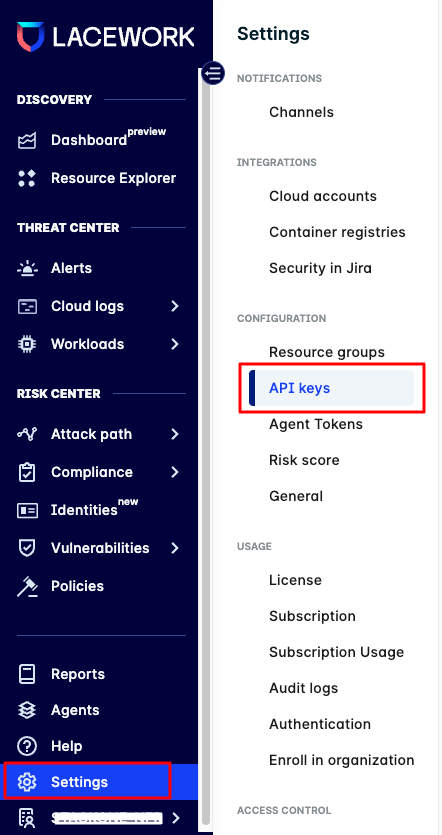Click the Agents stacked layers icon
This screenshot has height=835, width=442.
pos(27,710)
